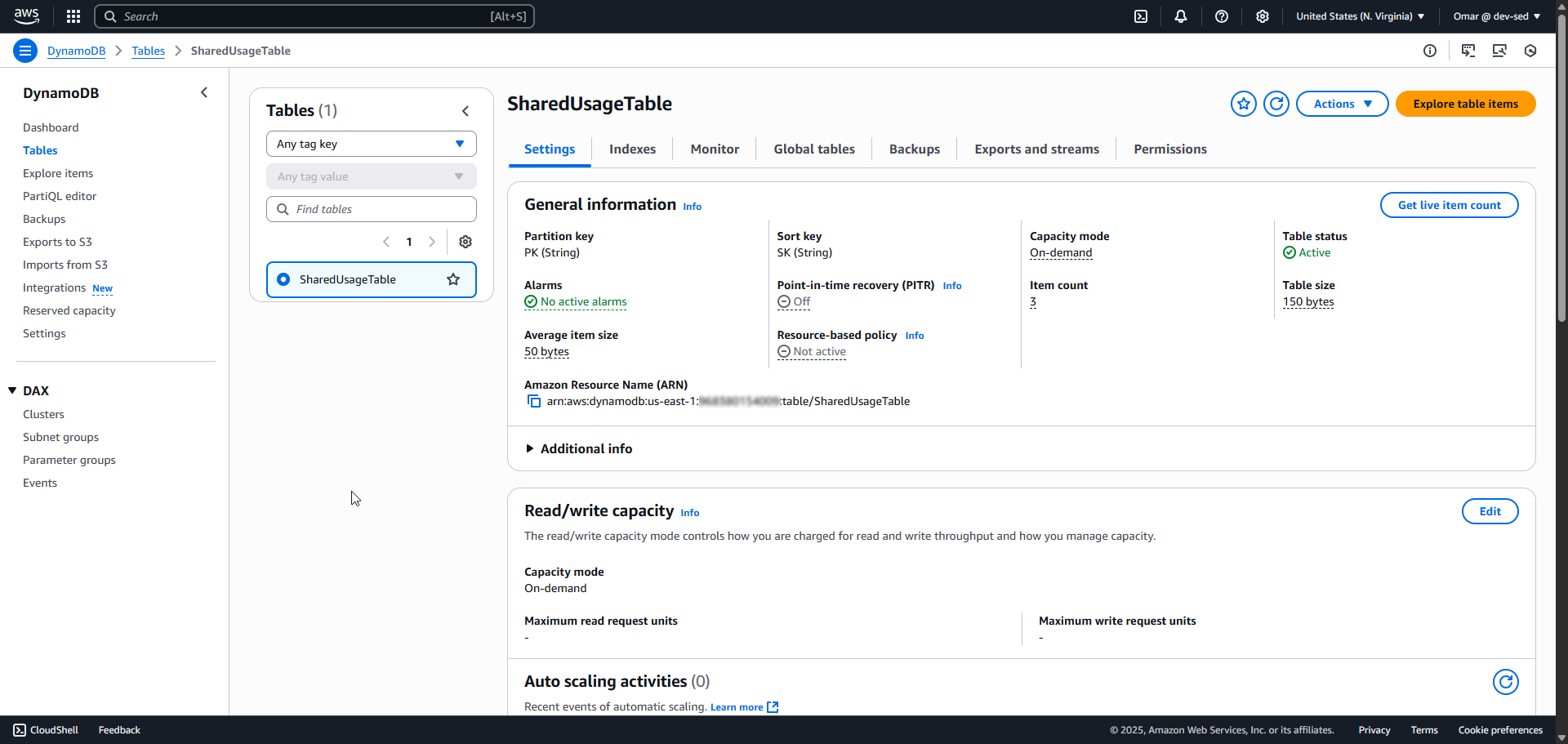The image size is (1568, 744).
Task: Star SharedUsageTable in the tables list
Action: pos(453,279)
